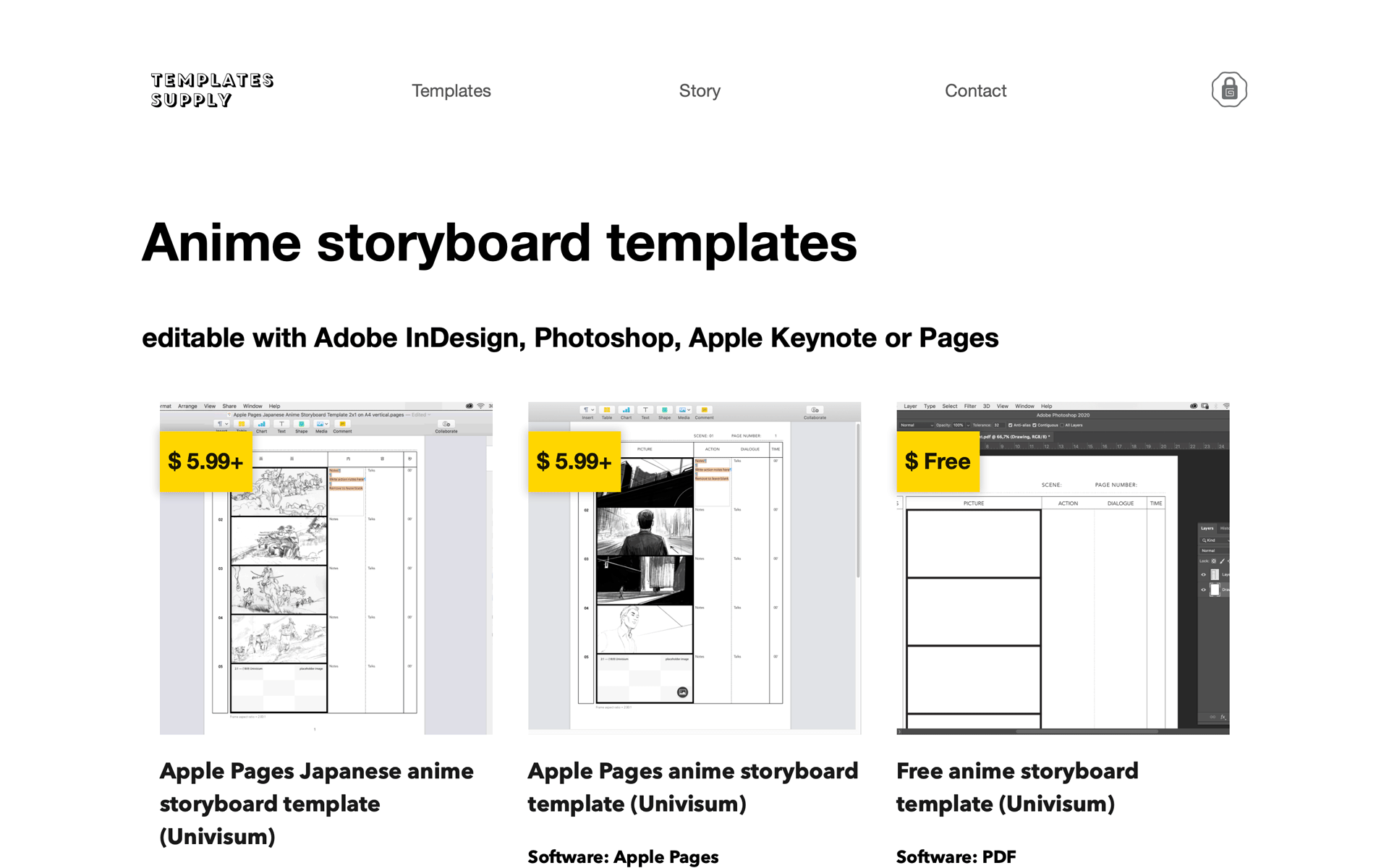Click the yellow $ Free price badge
Screen dimensions: 1389x868
[x=938, y=461]
